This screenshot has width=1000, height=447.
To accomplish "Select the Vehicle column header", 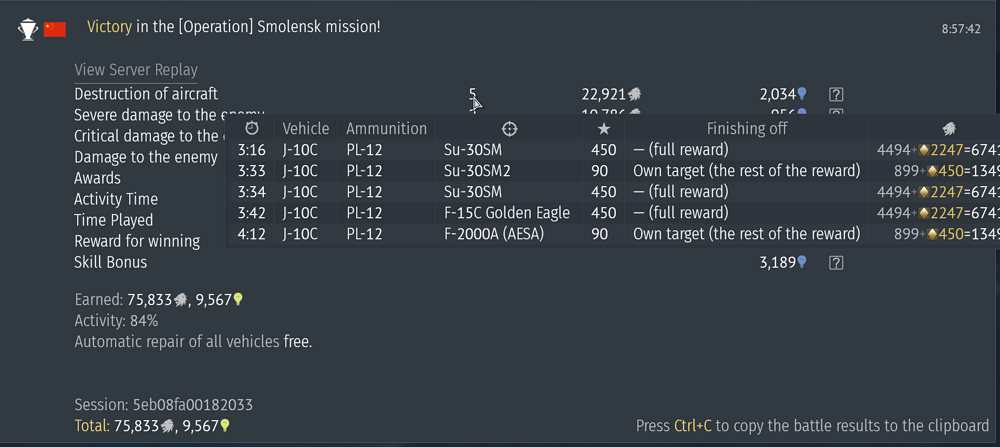I will (305, 128).
